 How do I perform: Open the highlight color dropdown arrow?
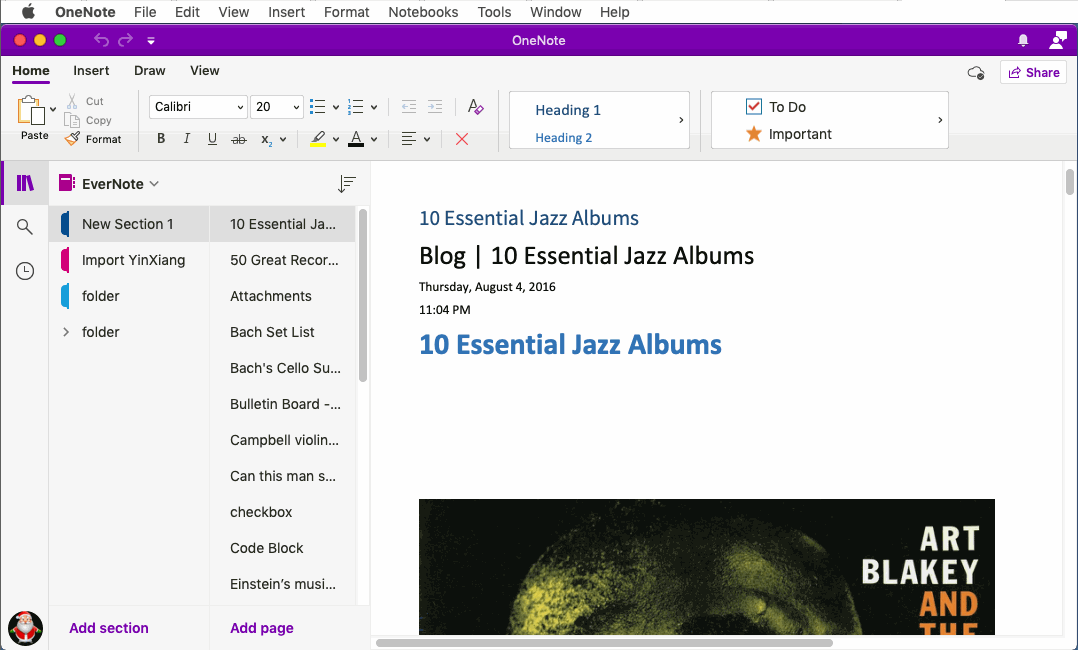336,140
